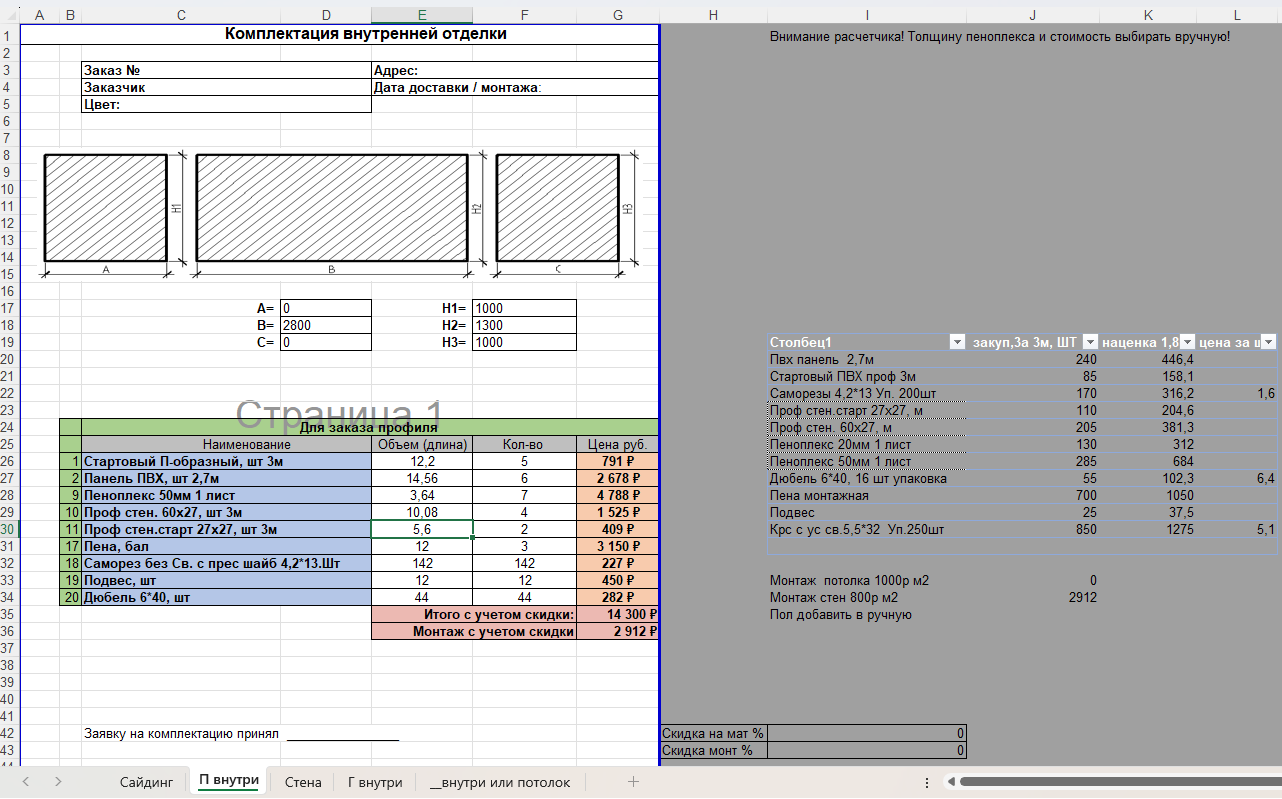Screen dimensions: 1282x799
Task: Click the H2= cell showing 1300
Action: click(525, 325)
